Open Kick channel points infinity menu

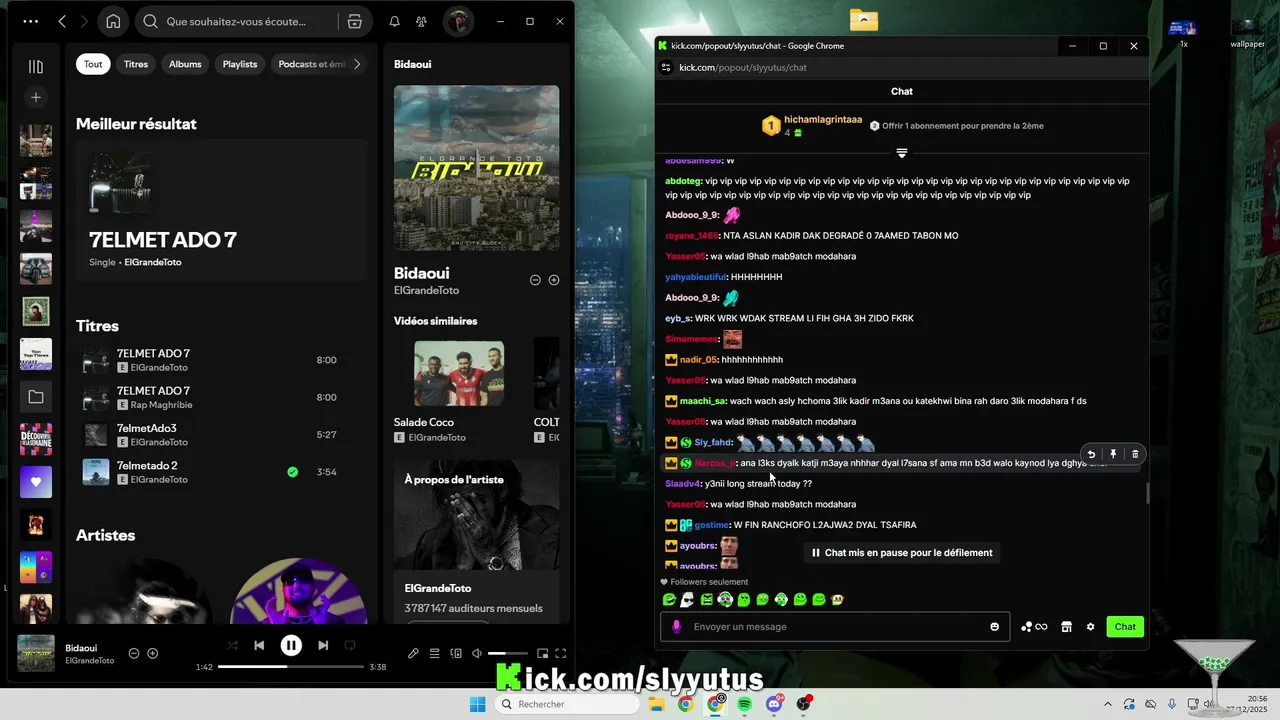(x=1035, y=627)
